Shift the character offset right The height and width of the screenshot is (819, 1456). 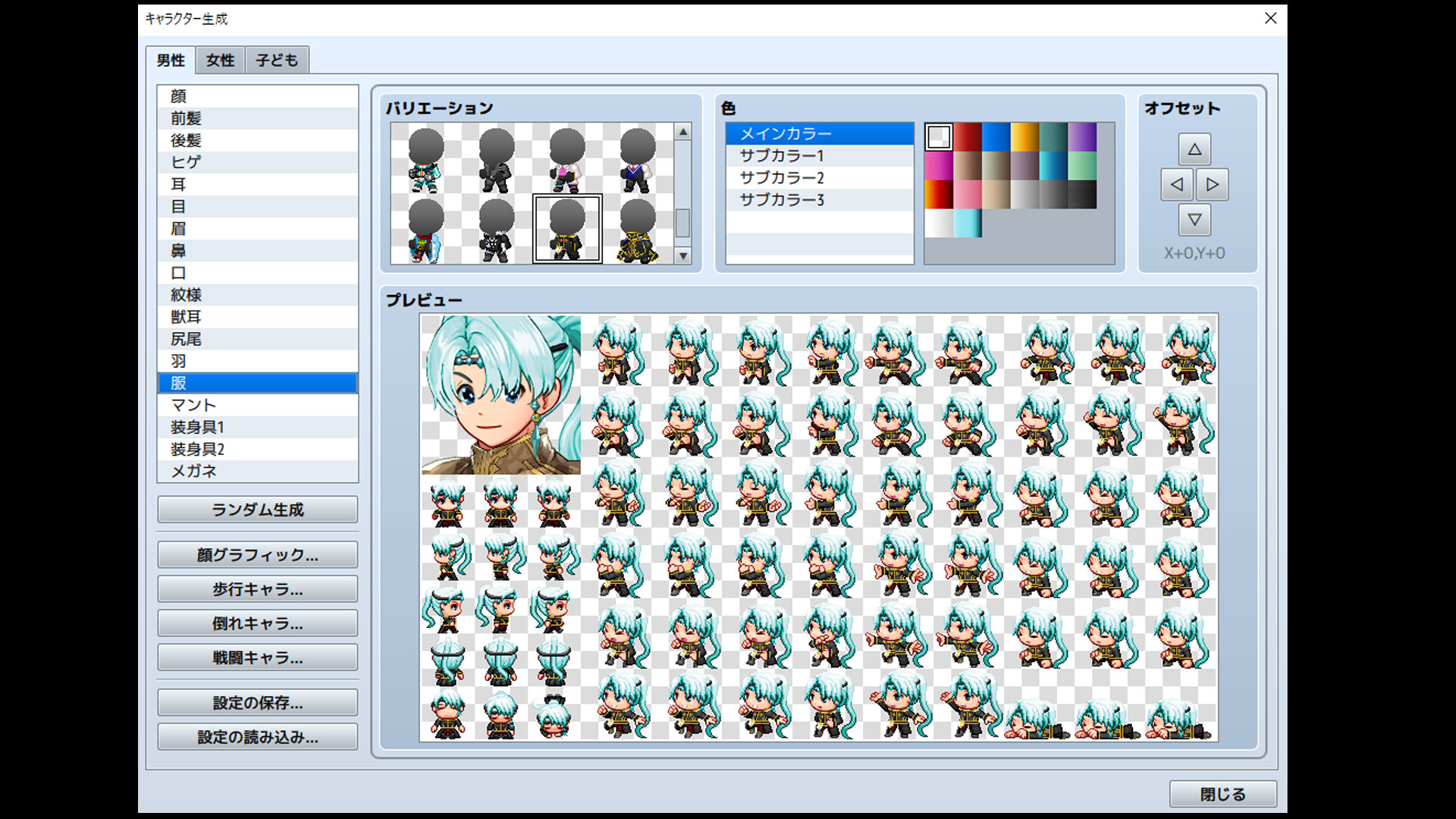click(1213, 184)
